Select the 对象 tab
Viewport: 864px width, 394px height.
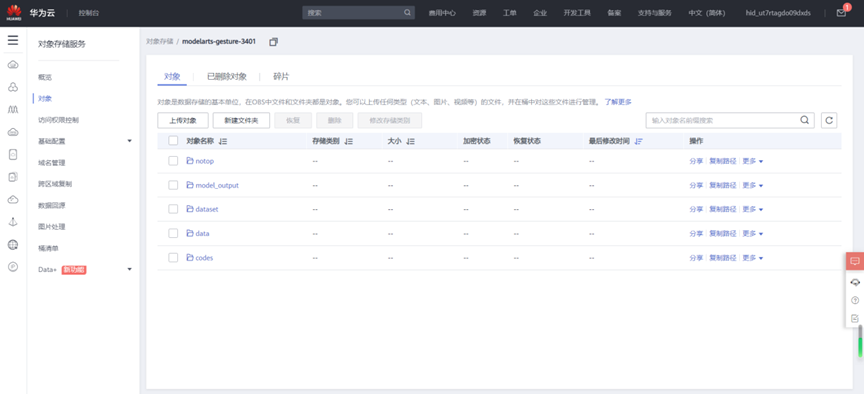pyautogui.click(x=172, y=77)
